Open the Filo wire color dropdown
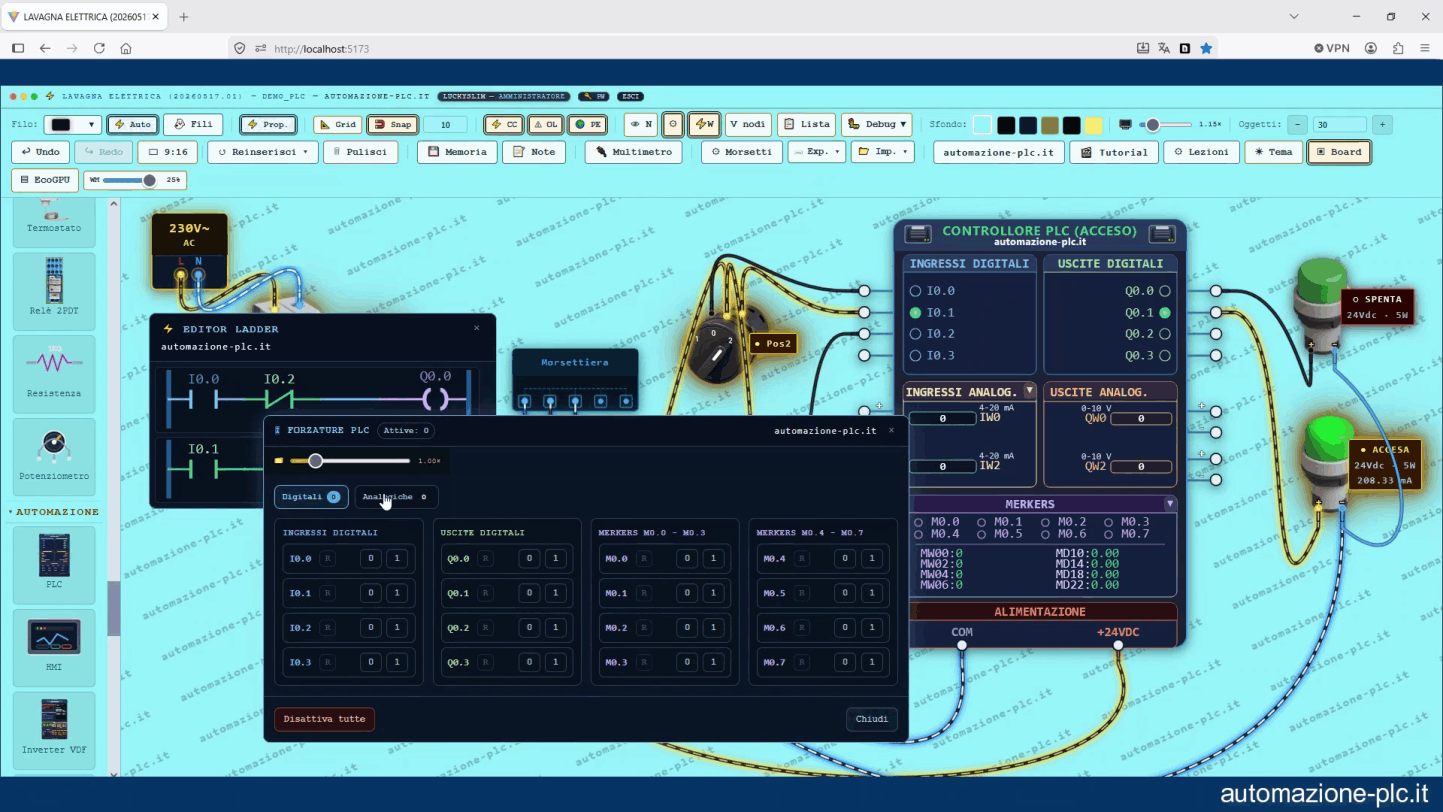 pos(73,124)
